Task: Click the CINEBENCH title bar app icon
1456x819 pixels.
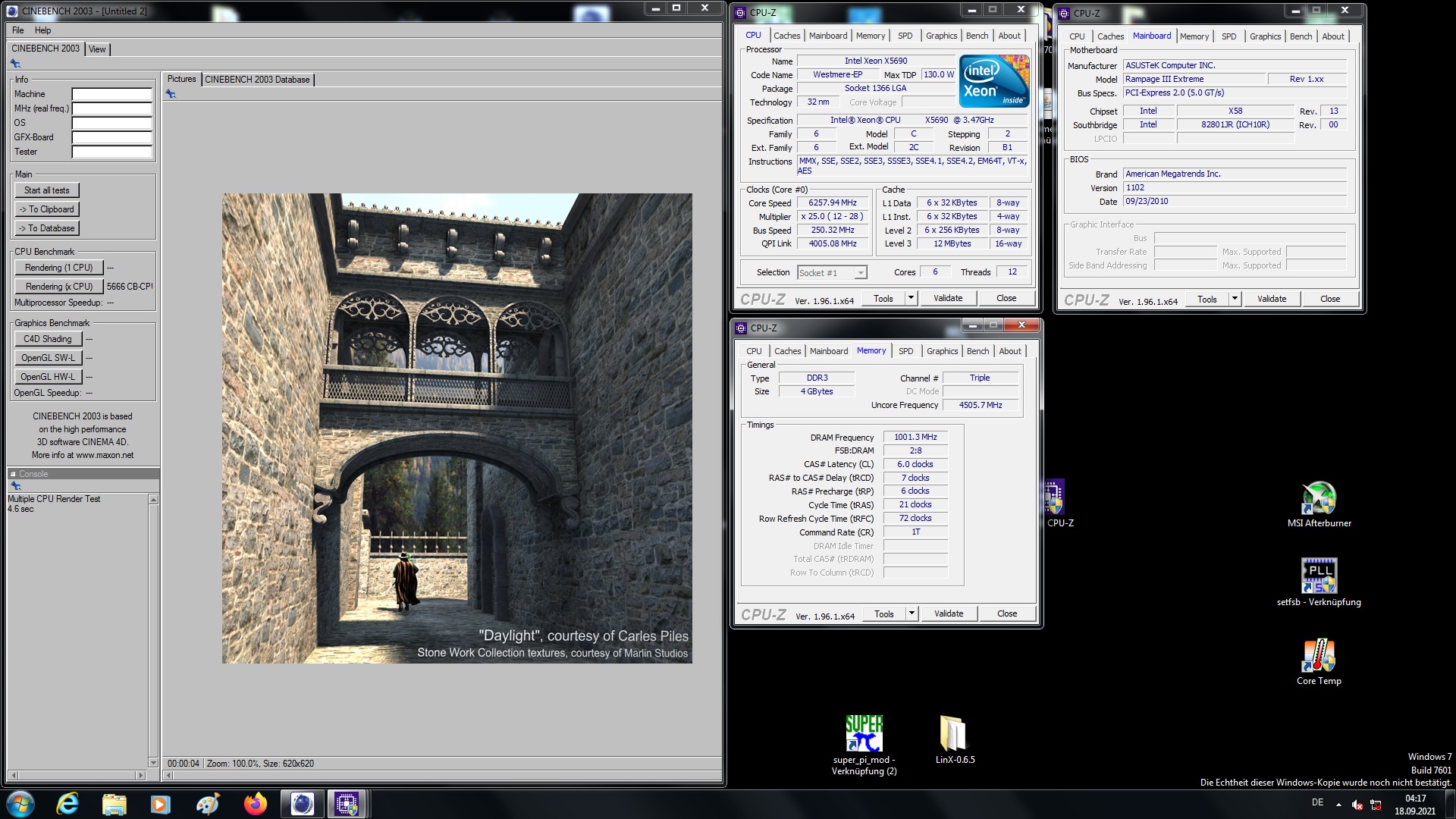Action: (x=11, y=11)
